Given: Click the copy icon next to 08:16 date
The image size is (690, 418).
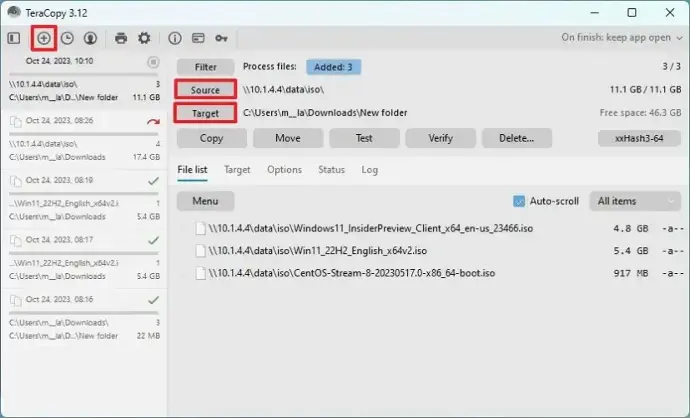Looking at the screenshot, I should point(15,300).
